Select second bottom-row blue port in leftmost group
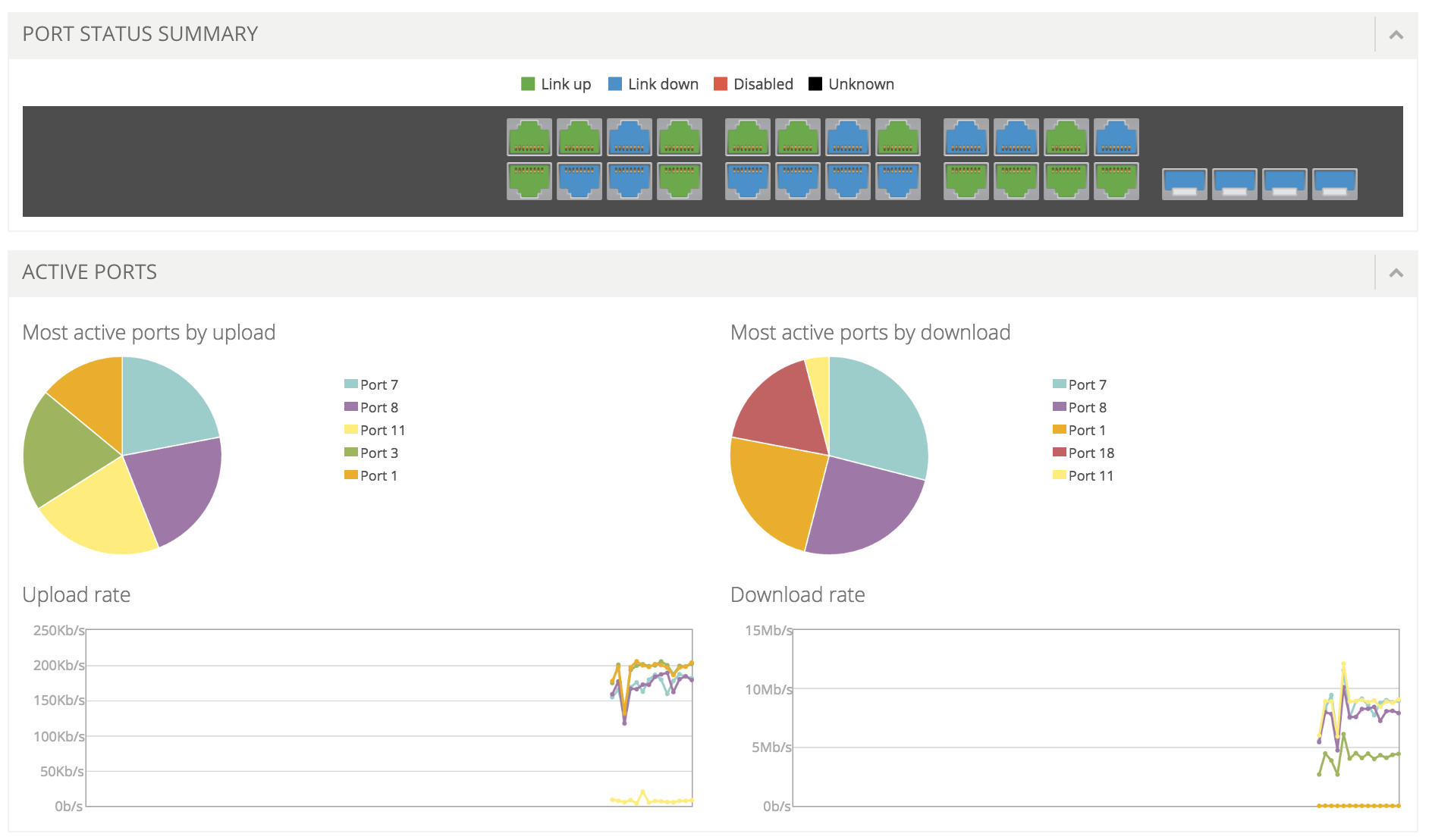The width and height of the screenshot is (1432, 840). tap(579, 181)
